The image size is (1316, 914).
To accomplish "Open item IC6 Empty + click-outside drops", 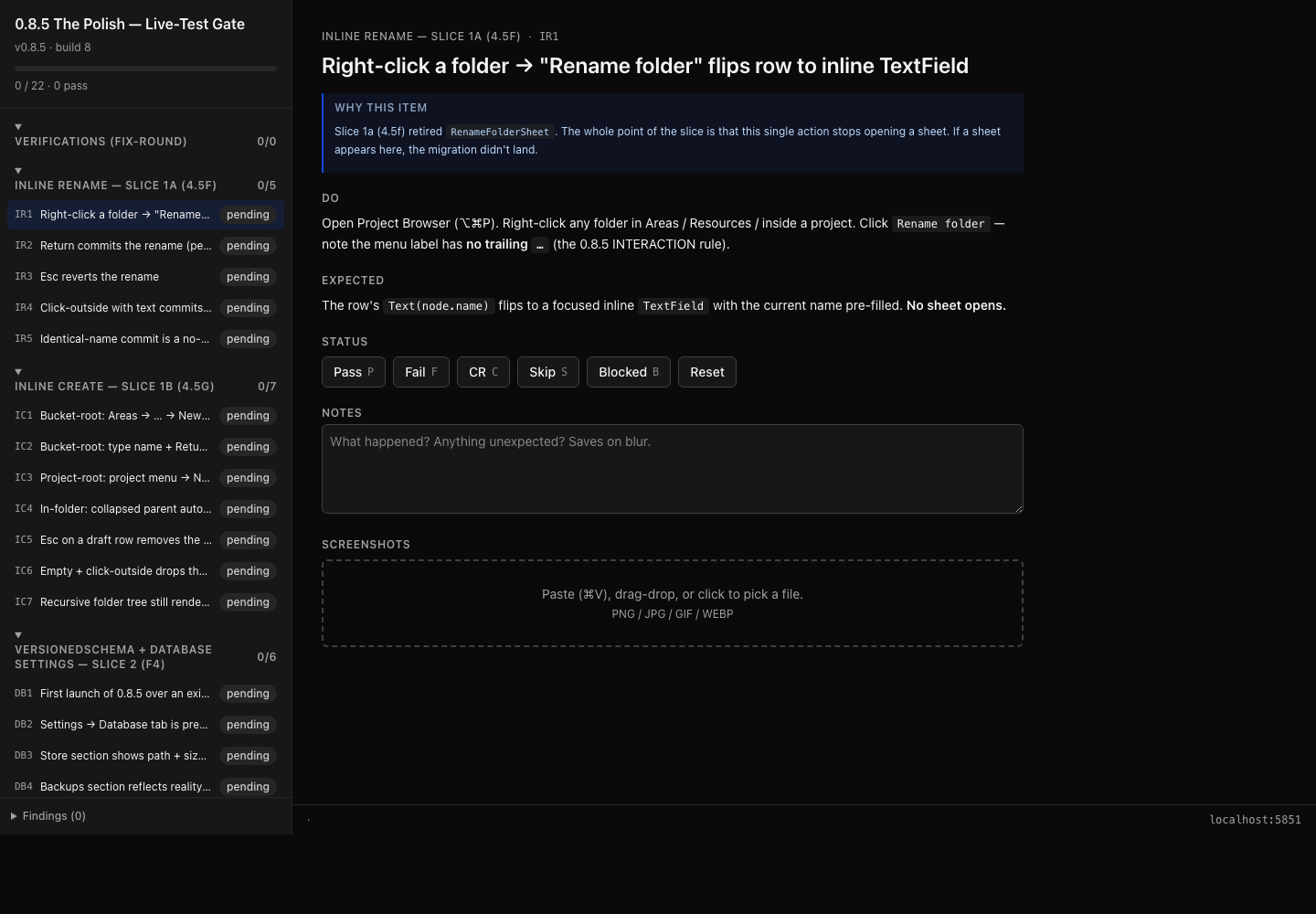I will pos(145,571).
